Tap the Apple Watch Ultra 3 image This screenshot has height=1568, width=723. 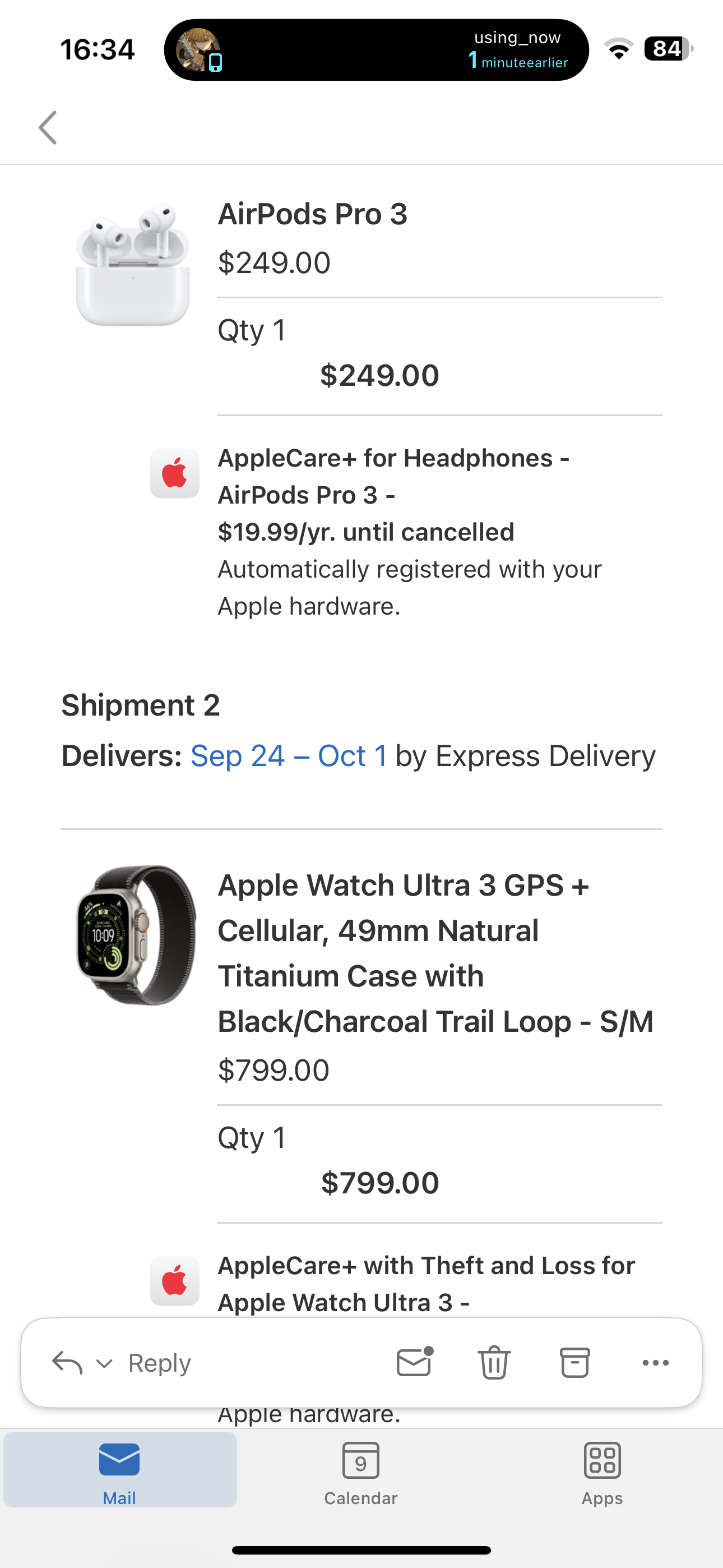pos(136,935)
